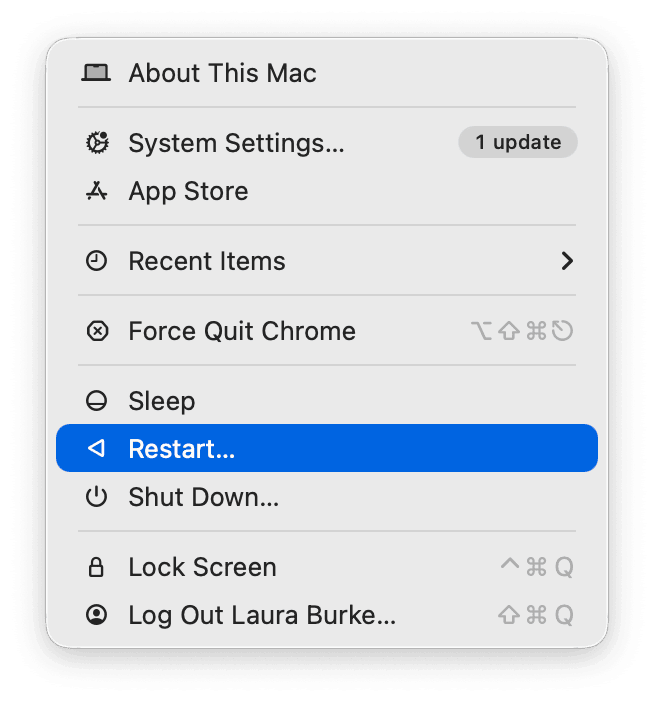
Task: Put the Mac to Sleep
Action: point(162,401)
